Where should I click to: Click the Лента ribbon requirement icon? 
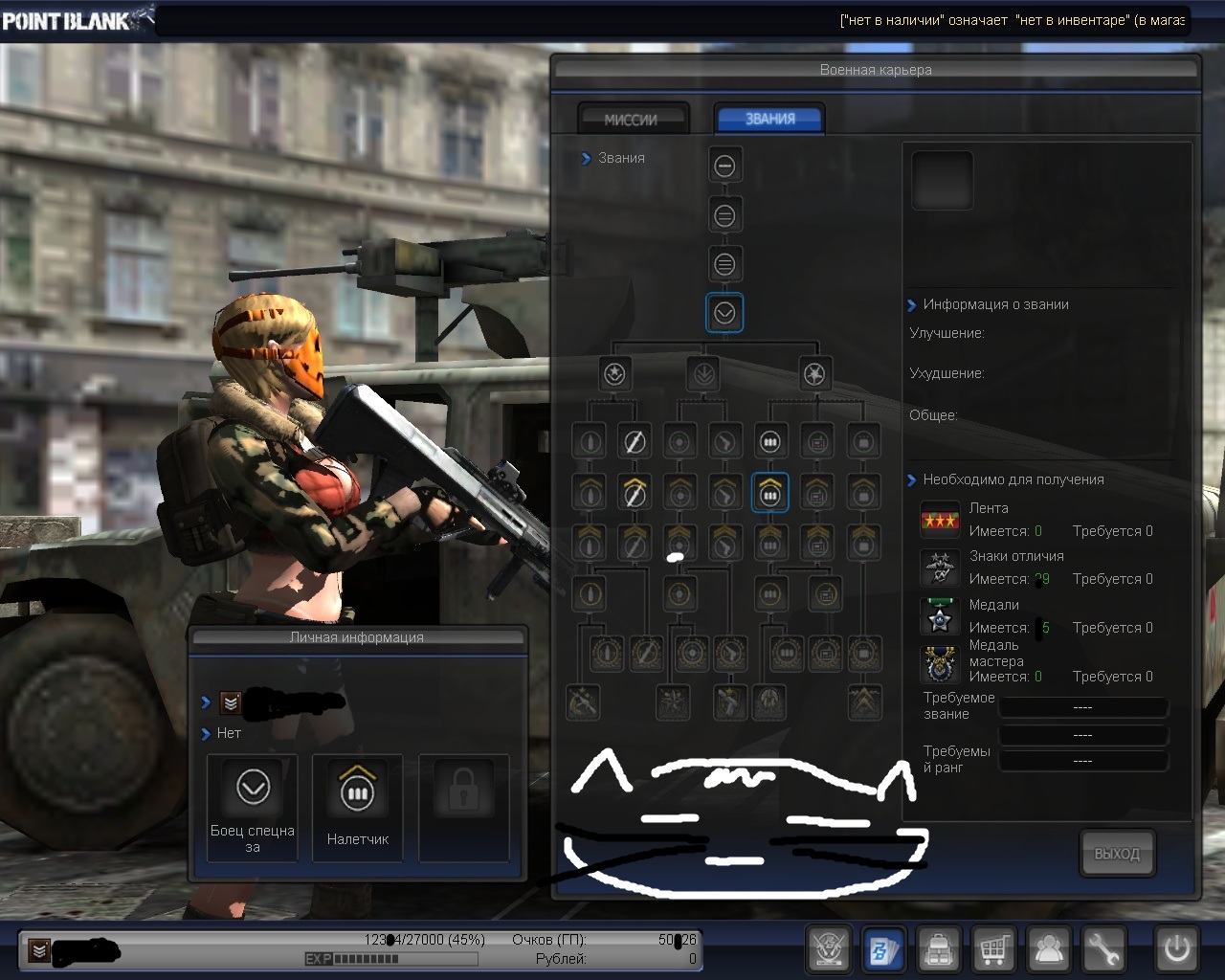click(940, 520)
